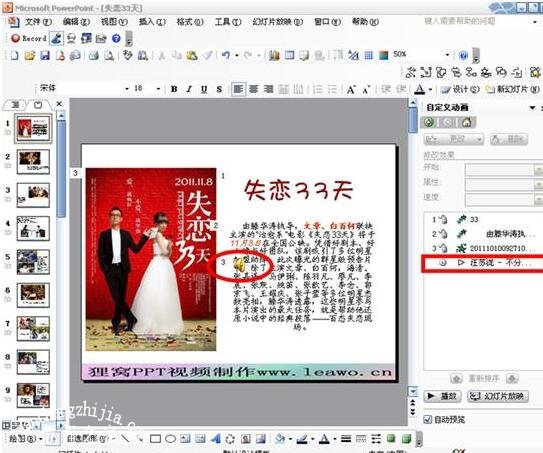Insert chart icon in toolbar
Image resolution: width=543 pixels, height=453 pixels.
tap(274, 55)
